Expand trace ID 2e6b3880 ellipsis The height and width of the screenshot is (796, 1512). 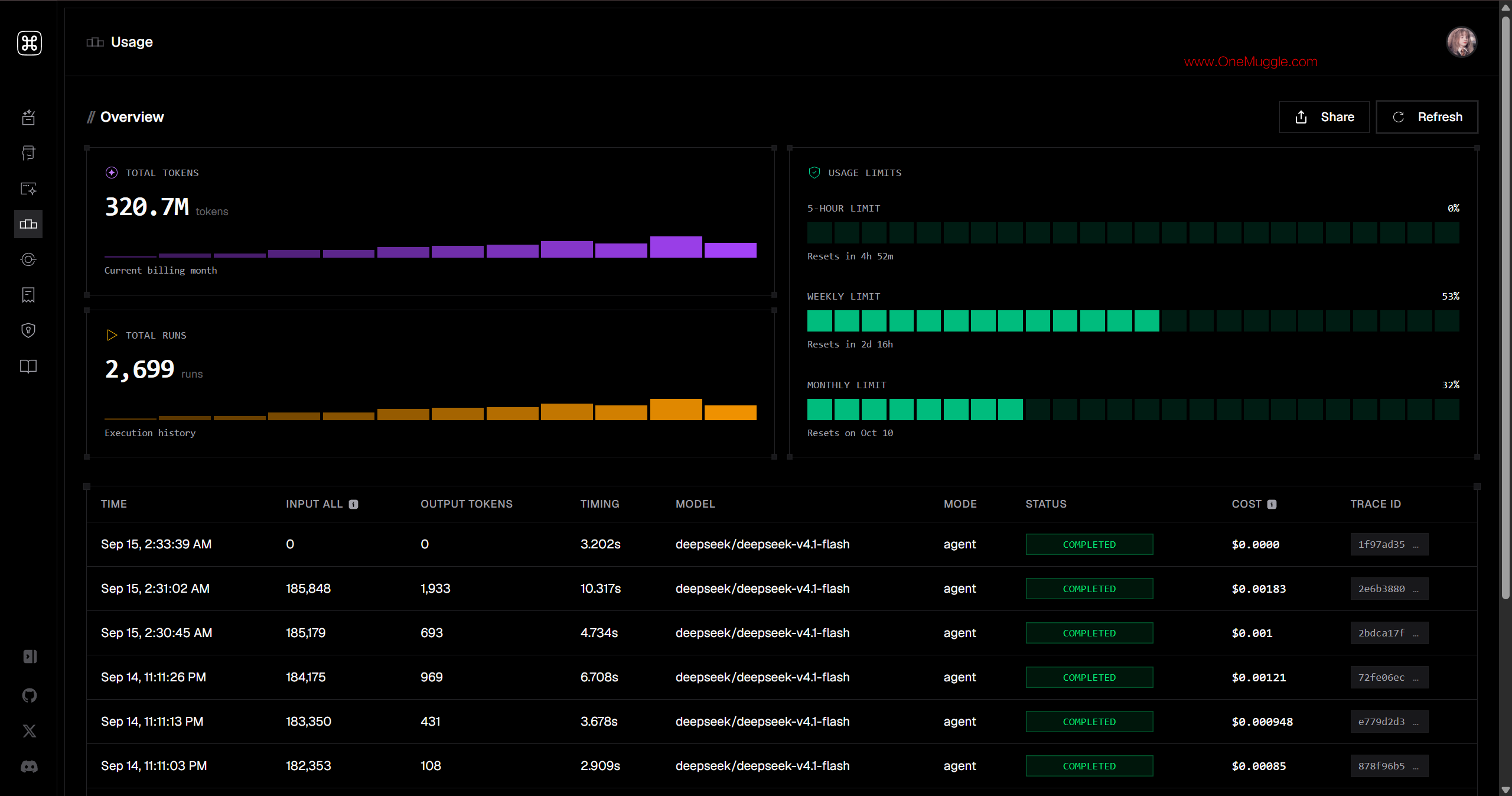(x=1415, y=589)
